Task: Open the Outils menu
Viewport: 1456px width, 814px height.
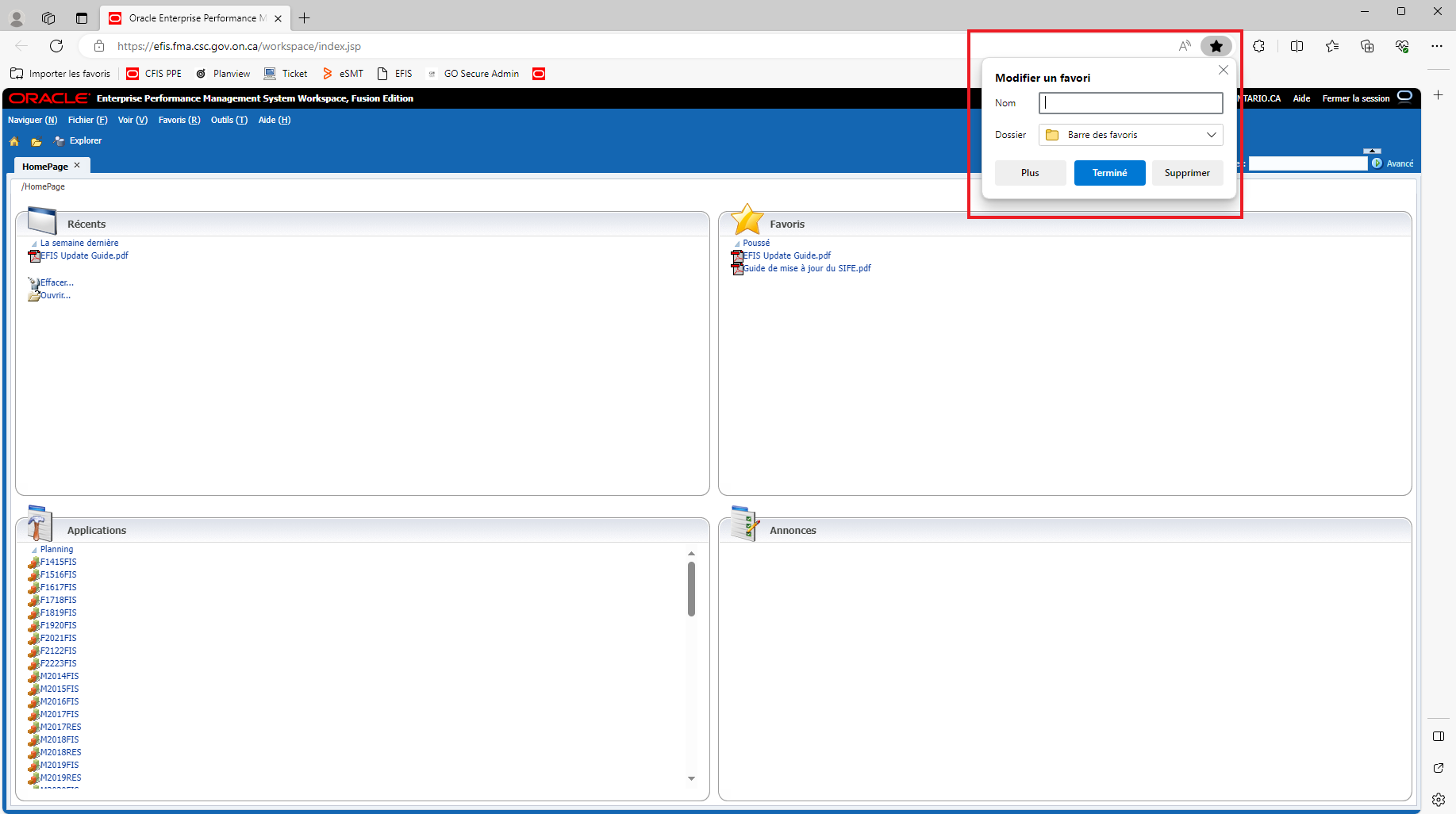Action: pos(229,120)
